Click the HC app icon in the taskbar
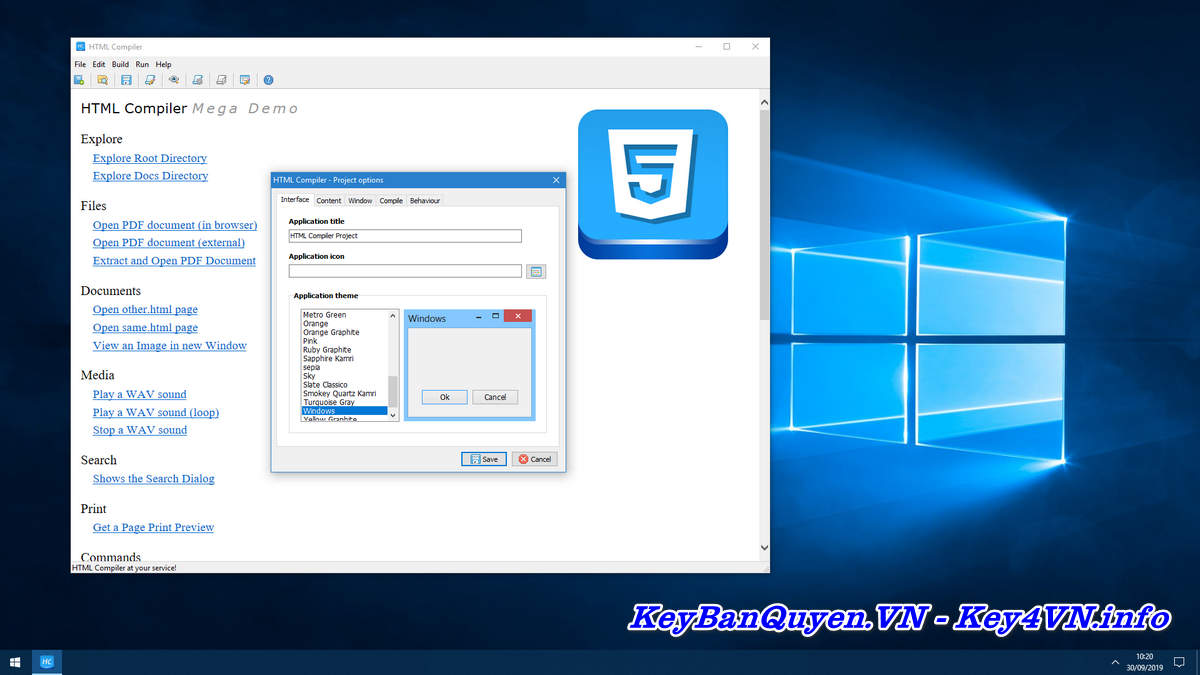Viewport: 1200px width, 675px height. tap(46, 662)
